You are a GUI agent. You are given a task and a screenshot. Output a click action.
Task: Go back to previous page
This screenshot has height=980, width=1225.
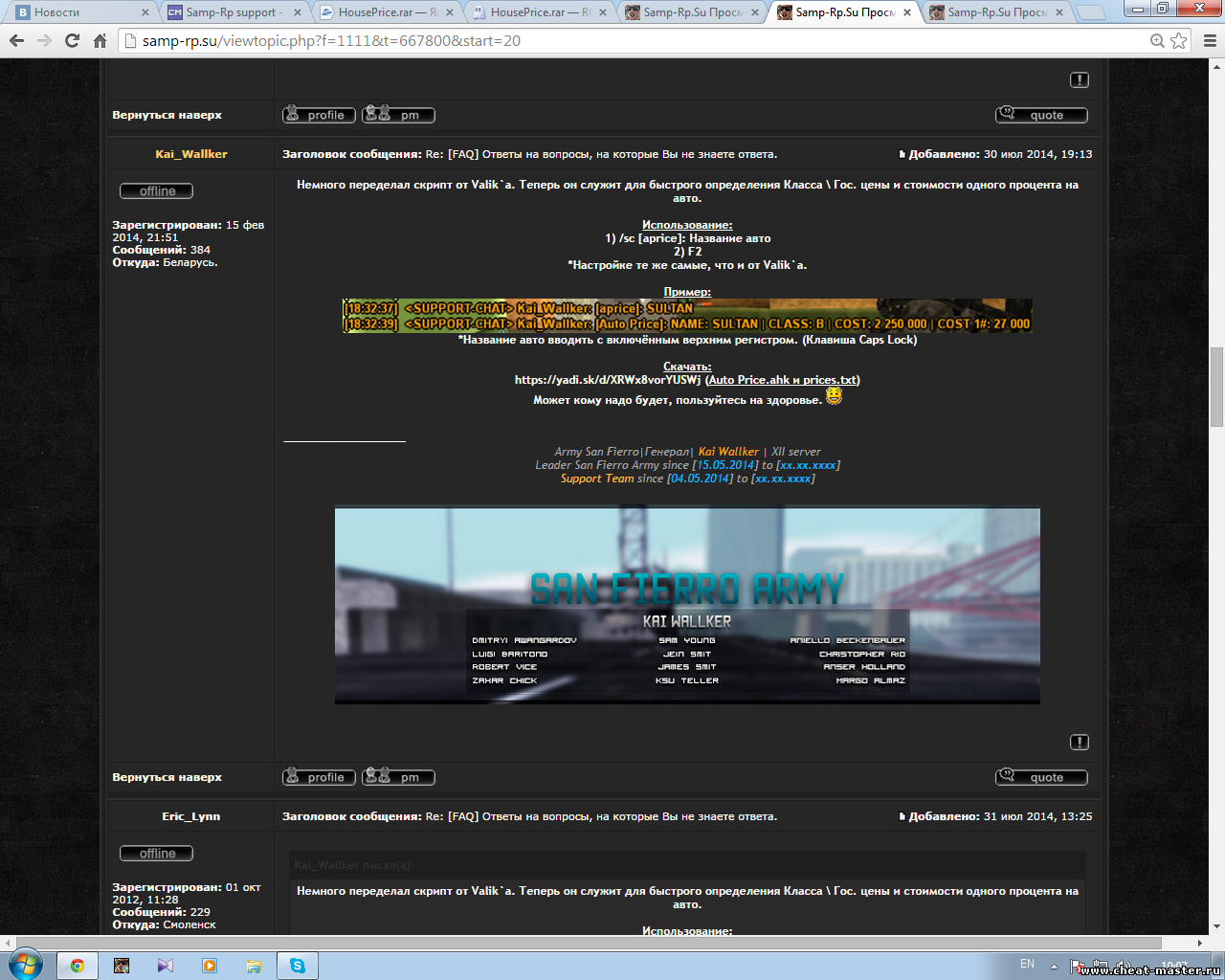pos(16,41)
